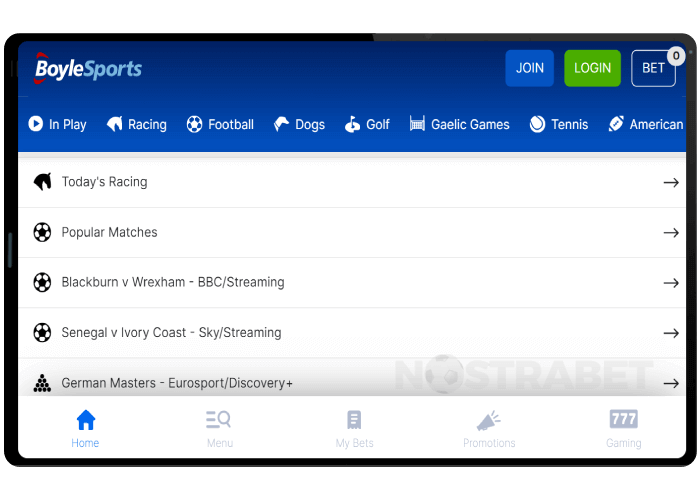Click the Promotions megaphone icon

pyautogui.click(x=488, y=420)
